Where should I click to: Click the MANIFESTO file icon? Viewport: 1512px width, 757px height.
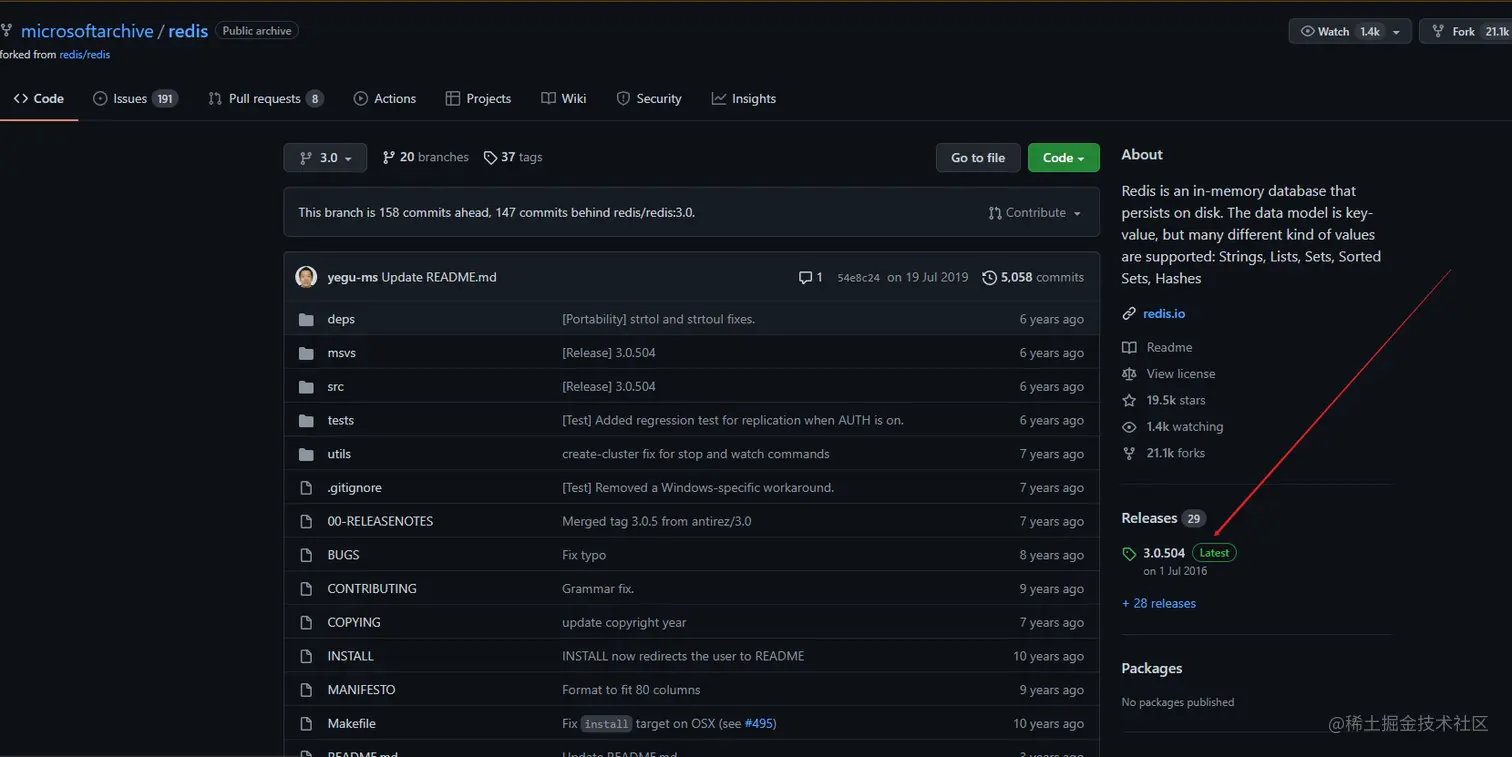coord(306,690)
